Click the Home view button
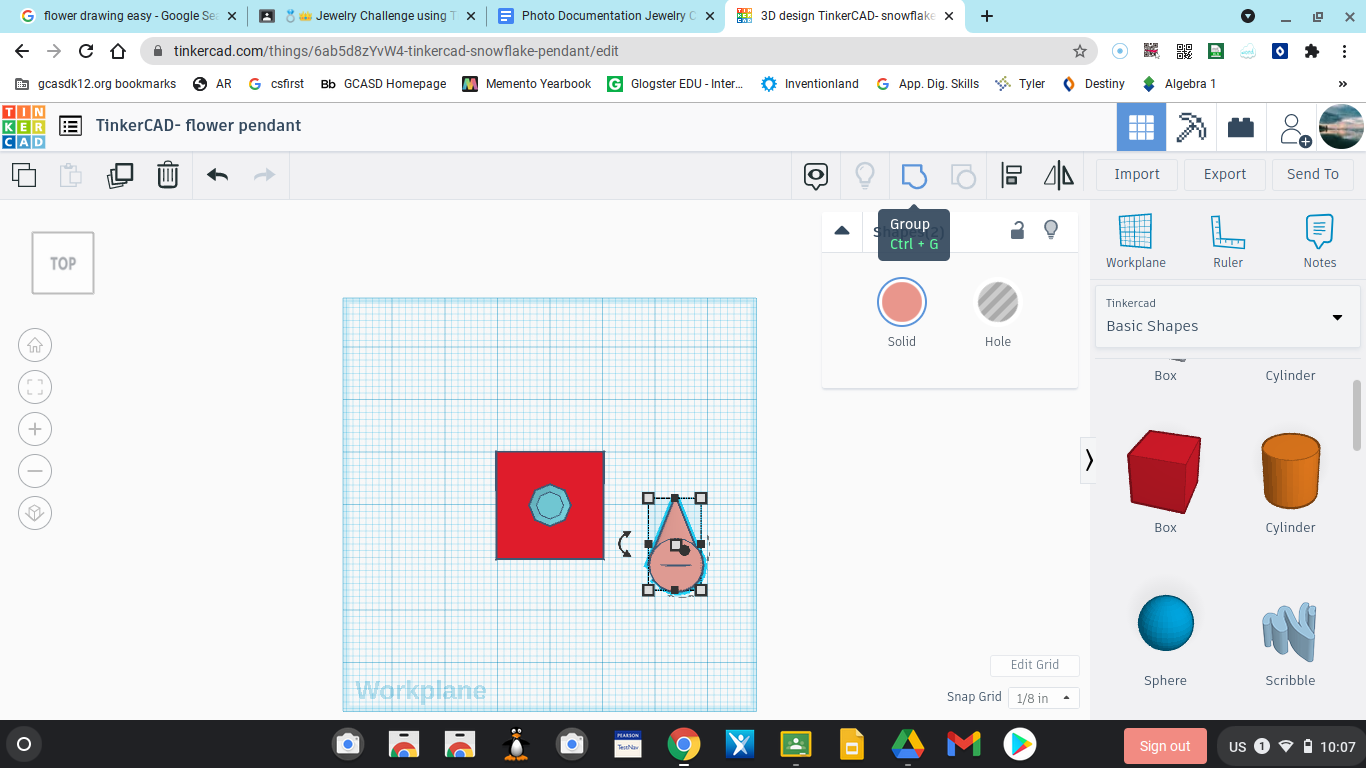 click(35, 345)
